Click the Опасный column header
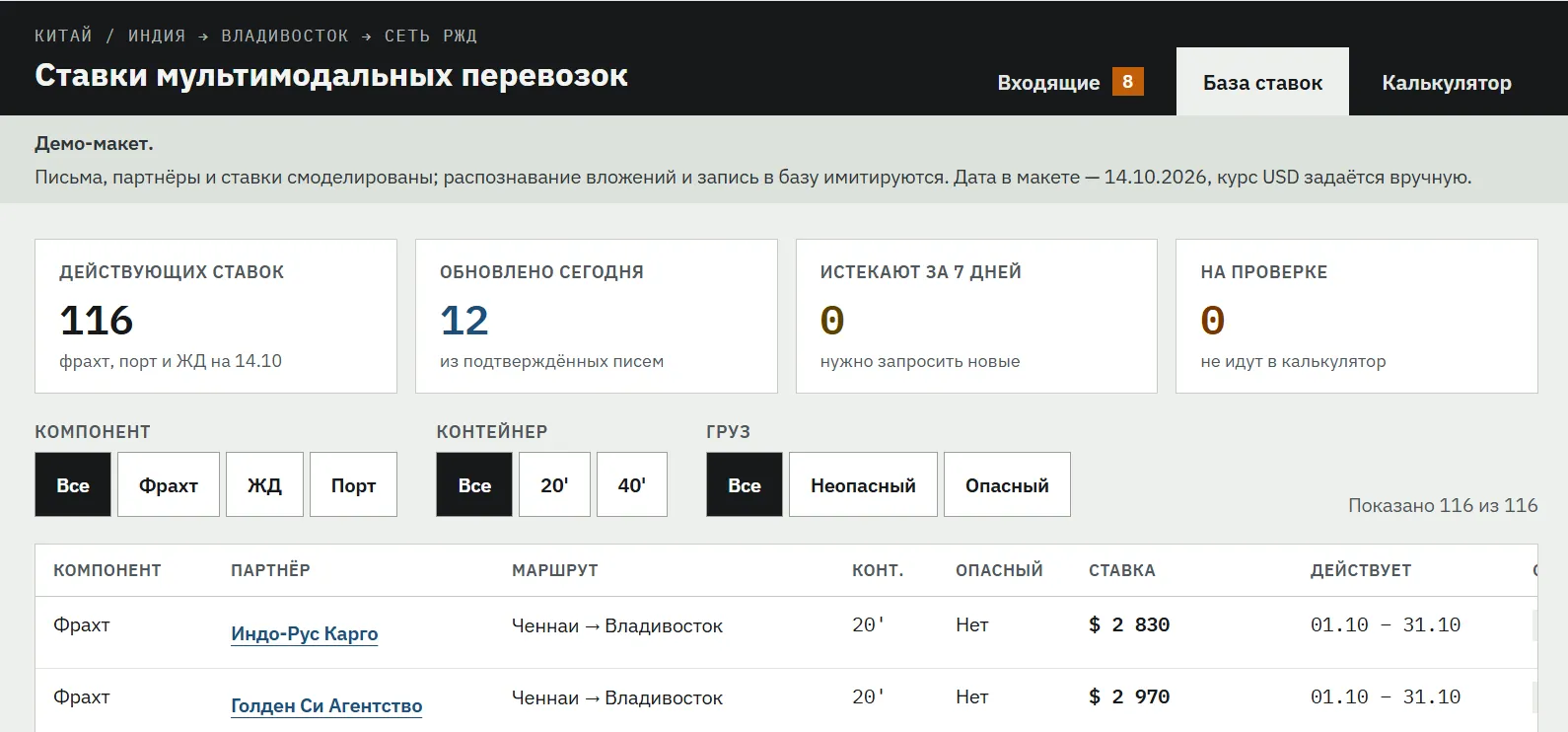 pos(999,570)
